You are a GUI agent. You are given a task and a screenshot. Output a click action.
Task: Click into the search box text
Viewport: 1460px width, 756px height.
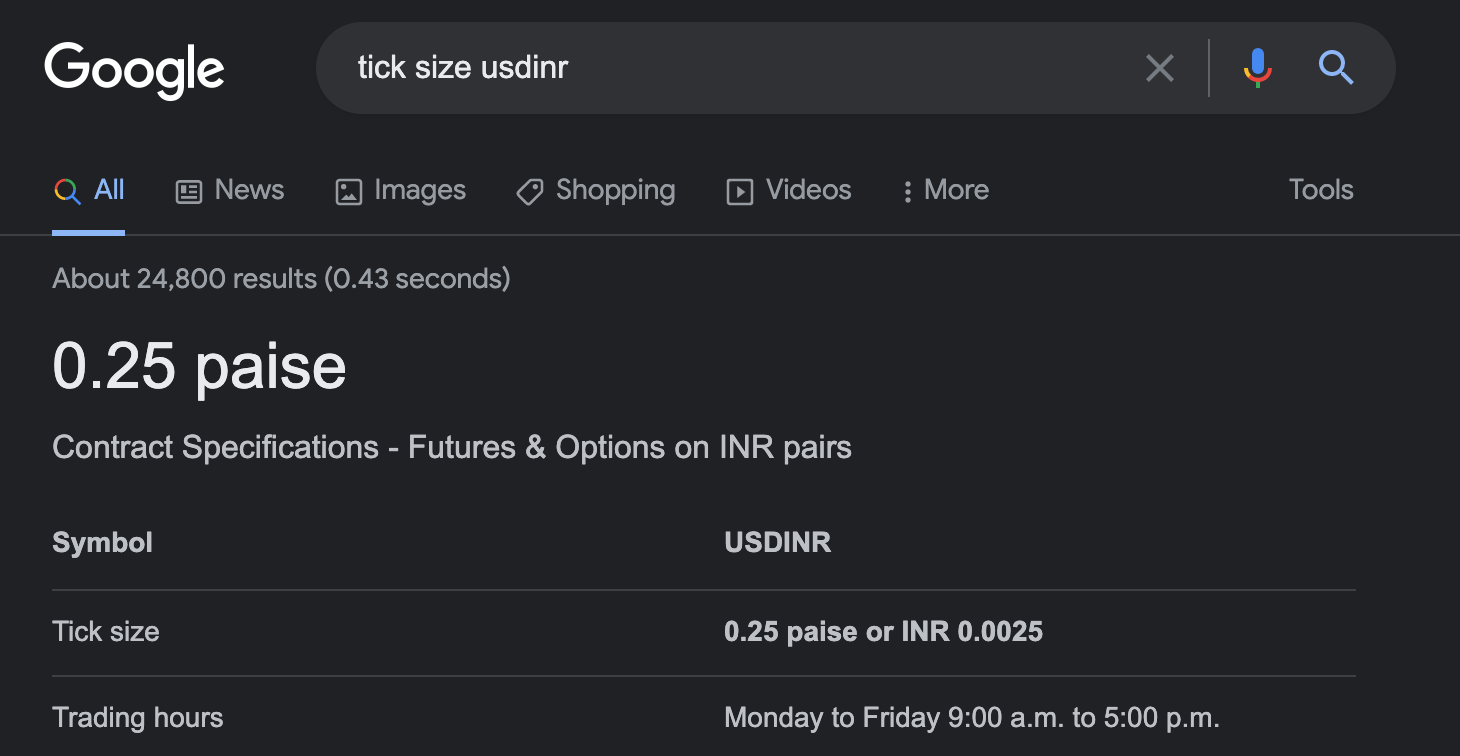(463, 68)
